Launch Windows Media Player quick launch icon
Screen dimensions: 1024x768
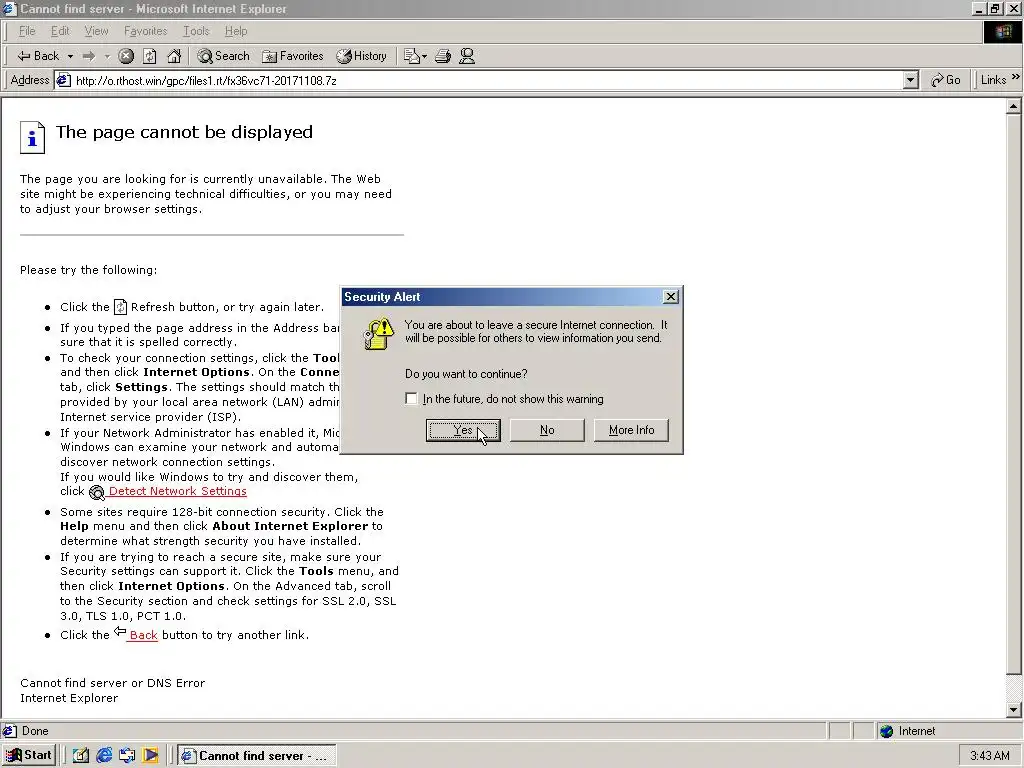[x=150, y=756]
